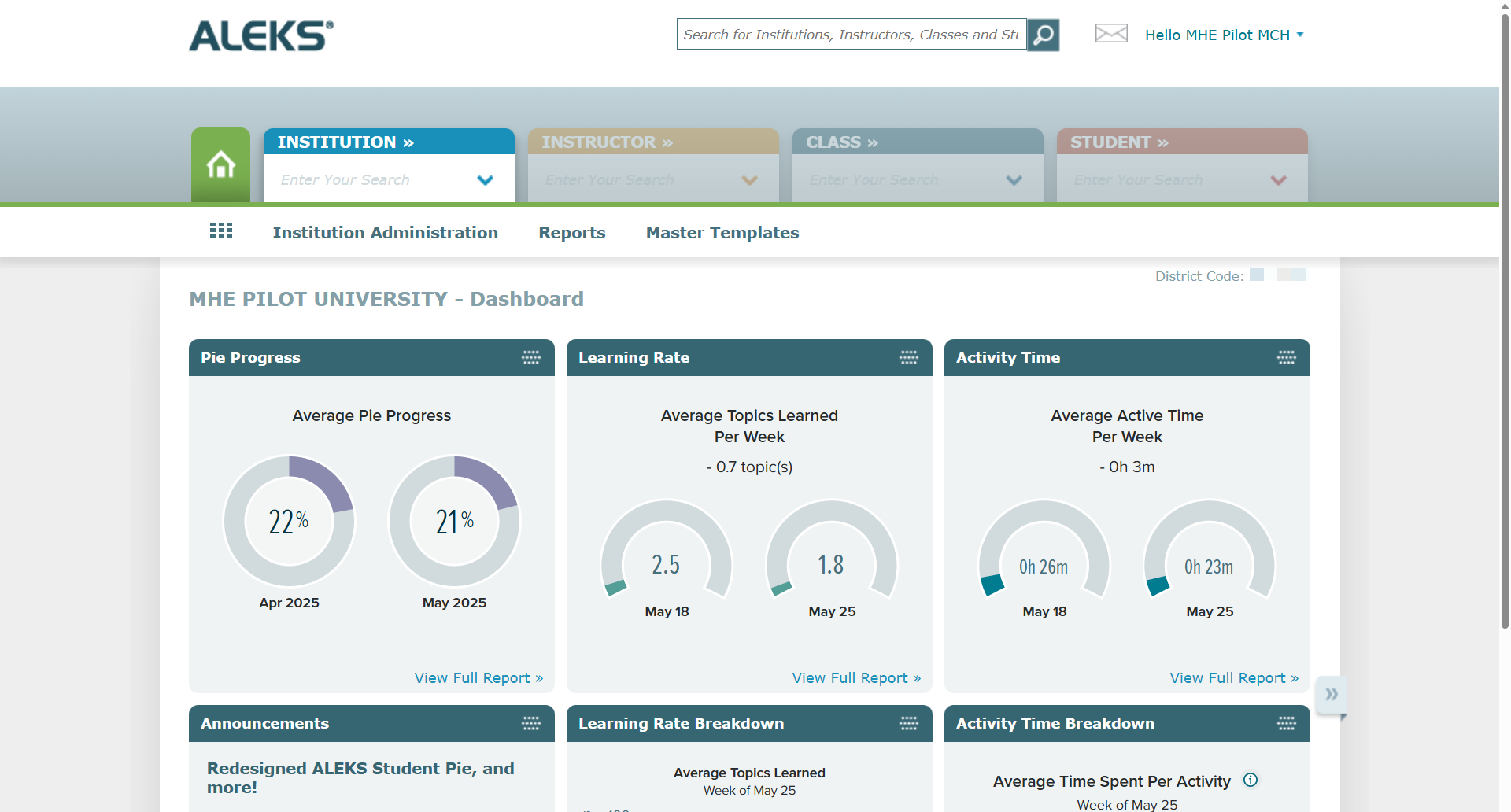This screenshot has height=812, width=1511.
Task: Click the Learning Rate tile drag handle
Action: point(909,358)
